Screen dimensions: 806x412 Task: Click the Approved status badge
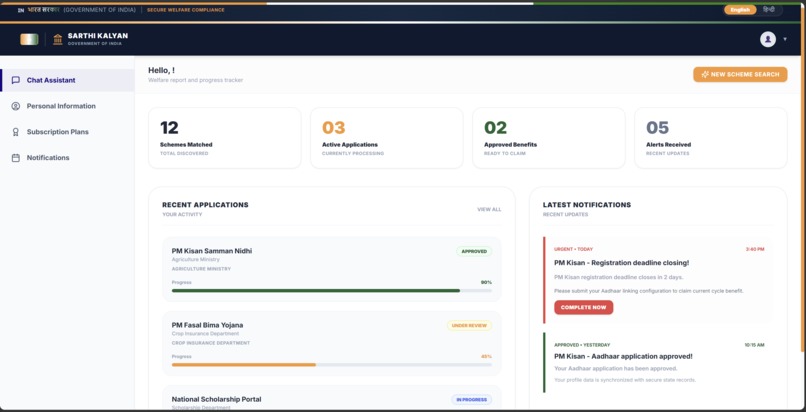[x=474, y=252]
